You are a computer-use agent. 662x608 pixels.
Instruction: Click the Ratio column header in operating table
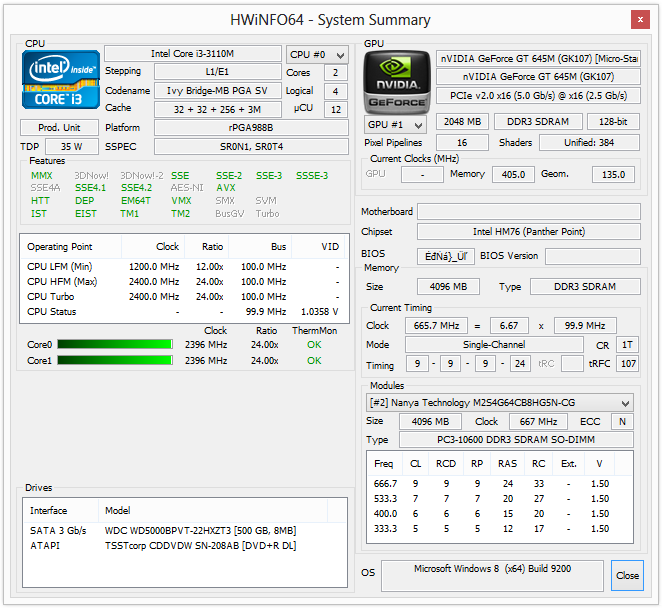click(x=206, y=247)
